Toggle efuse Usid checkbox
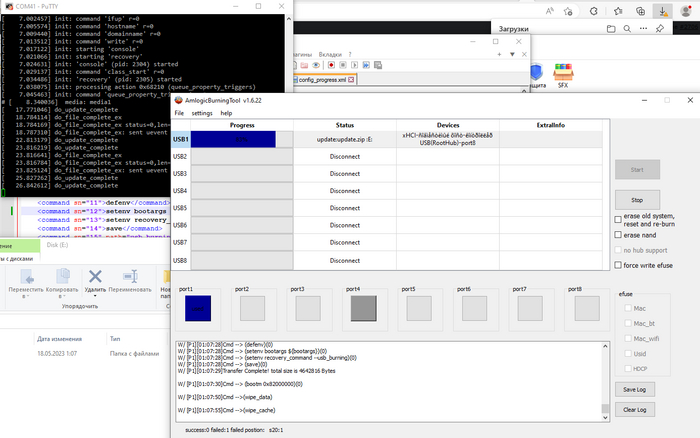This screenshot has width=700, height=438. [x=628, y=354]
